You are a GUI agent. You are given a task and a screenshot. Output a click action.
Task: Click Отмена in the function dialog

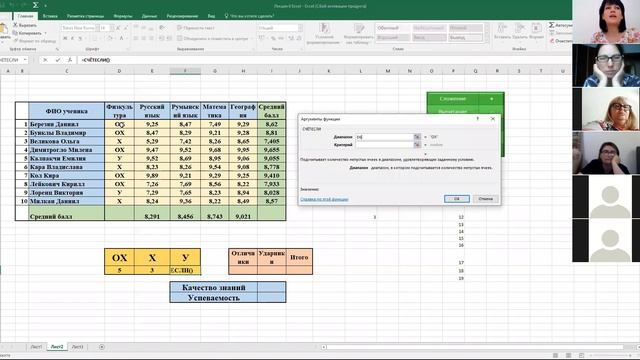(486, 199)
